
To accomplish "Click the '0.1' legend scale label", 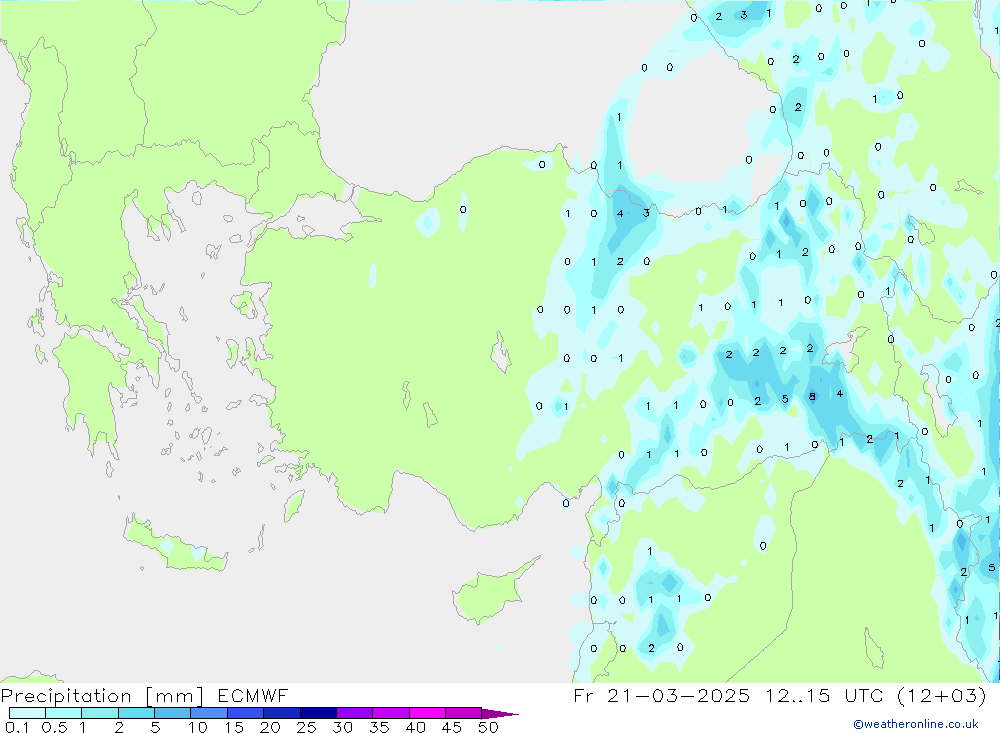I will coord(17,727).
